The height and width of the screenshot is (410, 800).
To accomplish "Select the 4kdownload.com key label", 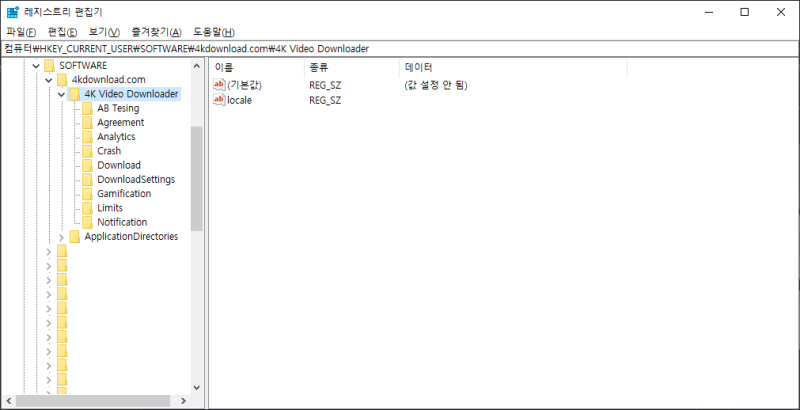I will pos(109,80).
